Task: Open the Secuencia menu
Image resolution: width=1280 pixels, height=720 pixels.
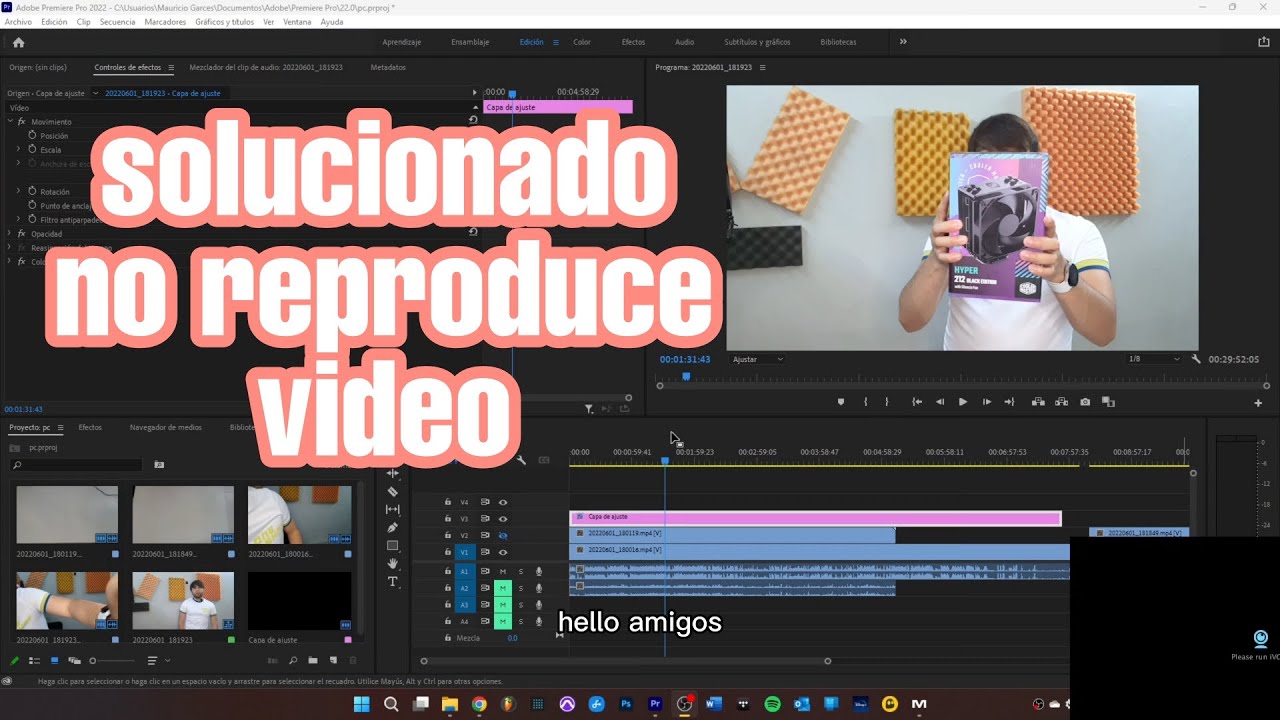Action: coord(117,22)
